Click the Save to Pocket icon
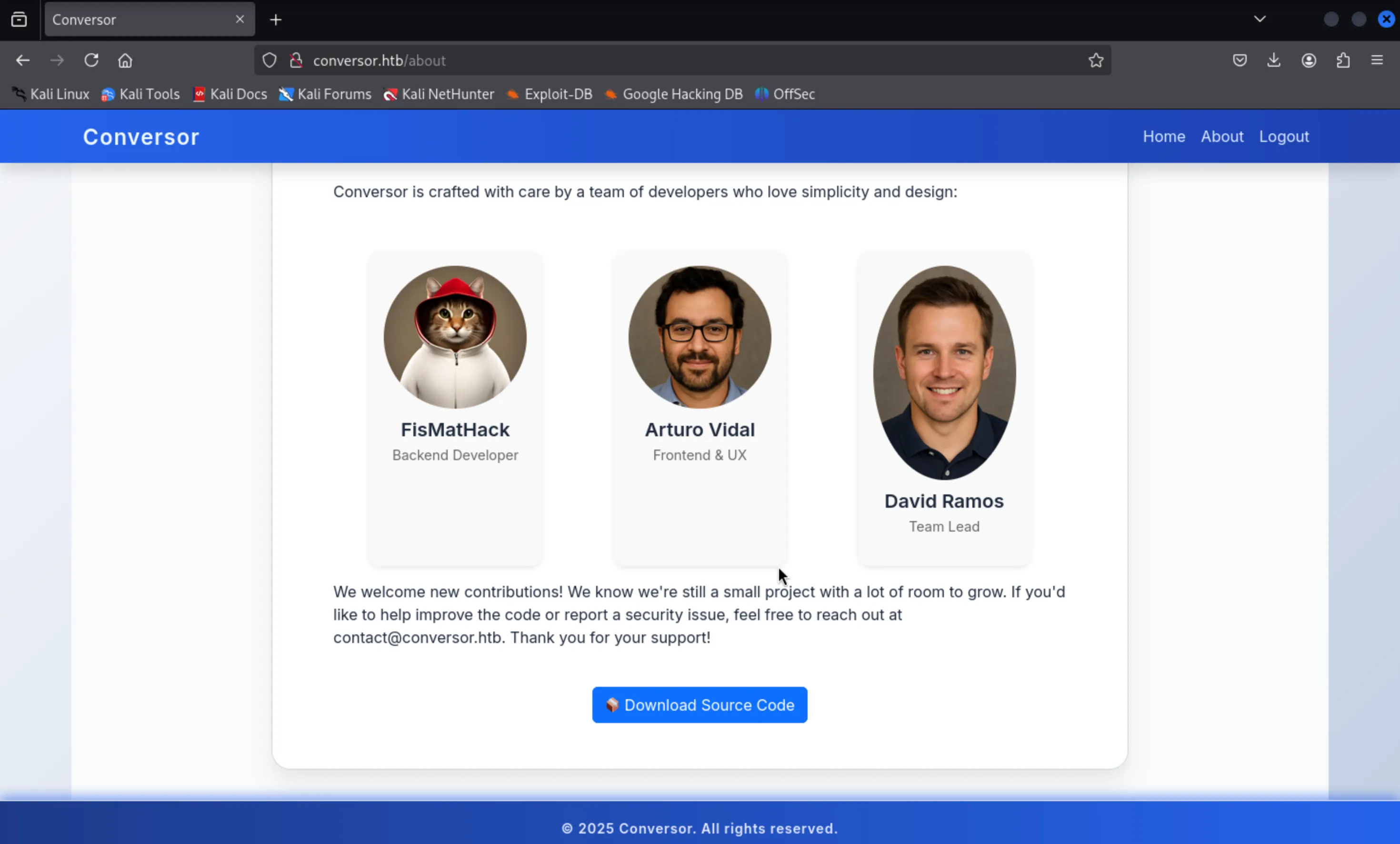 tap(1240, 60)
